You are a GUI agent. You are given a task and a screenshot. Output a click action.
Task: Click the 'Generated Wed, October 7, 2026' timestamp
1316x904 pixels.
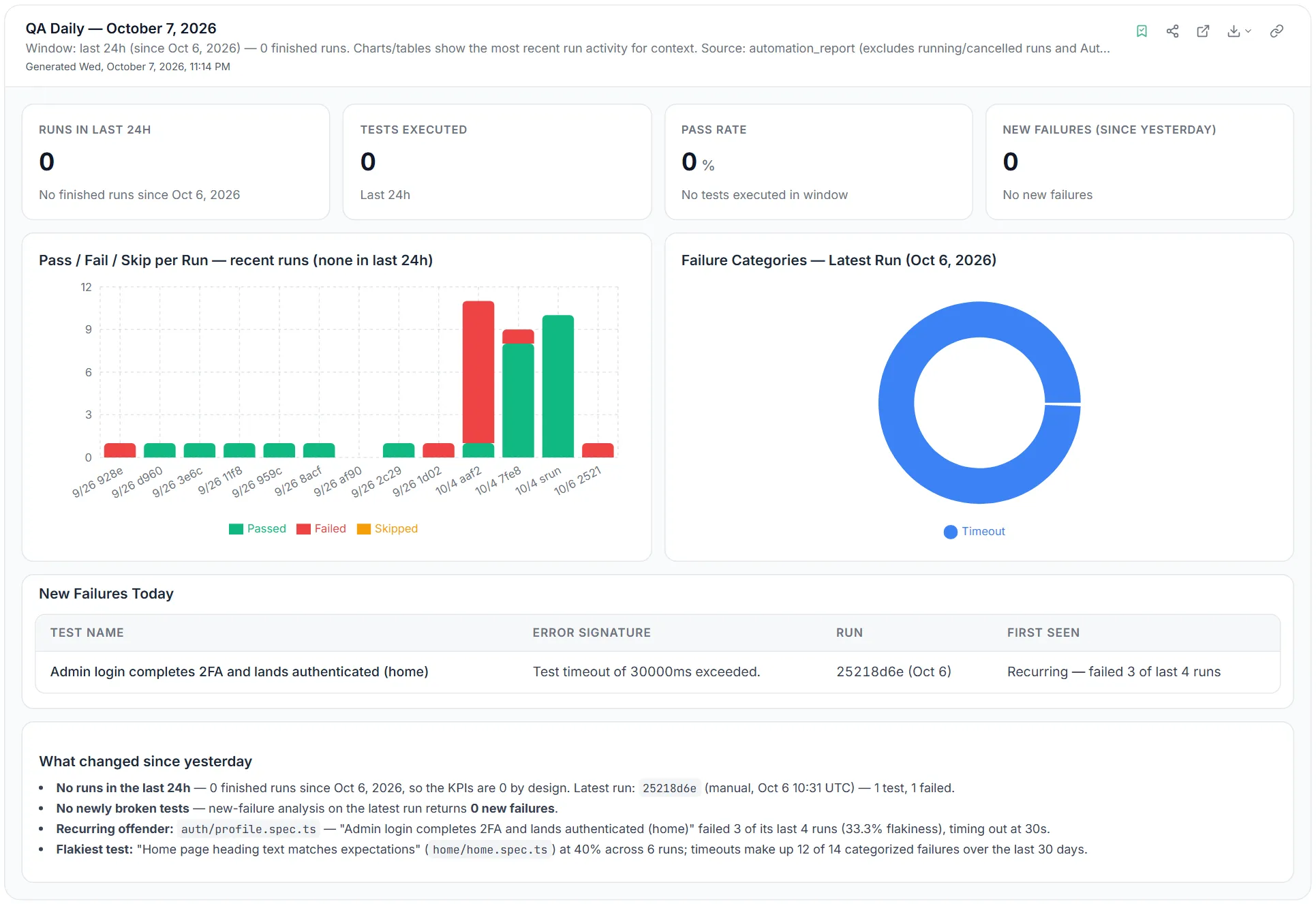click(127, 67)
